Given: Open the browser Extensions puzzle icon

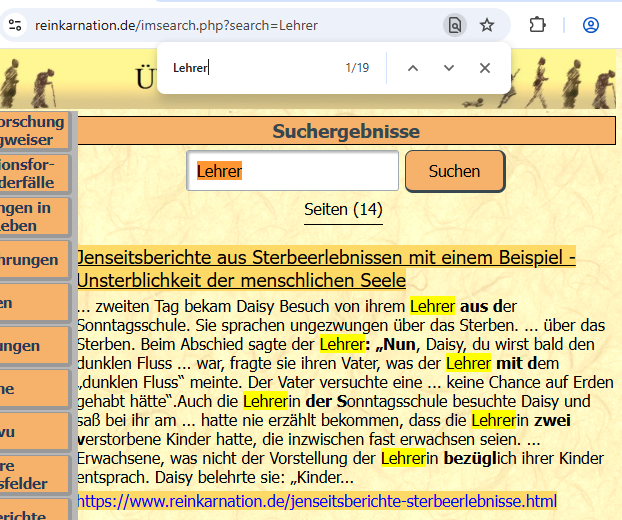Looking at the screenshot, I should [538, 25].
